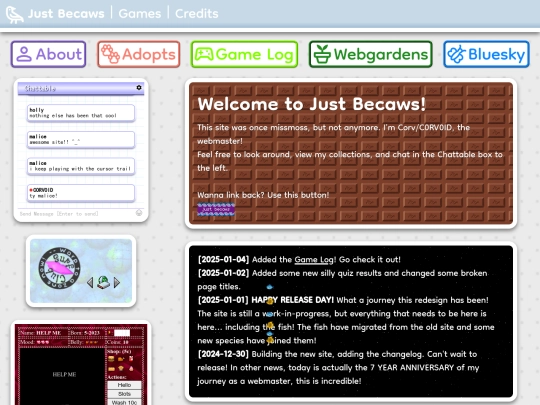Screen dimensions: 540x405
Task: Open the Bluesky profile button
Action: tap(486, 54)
